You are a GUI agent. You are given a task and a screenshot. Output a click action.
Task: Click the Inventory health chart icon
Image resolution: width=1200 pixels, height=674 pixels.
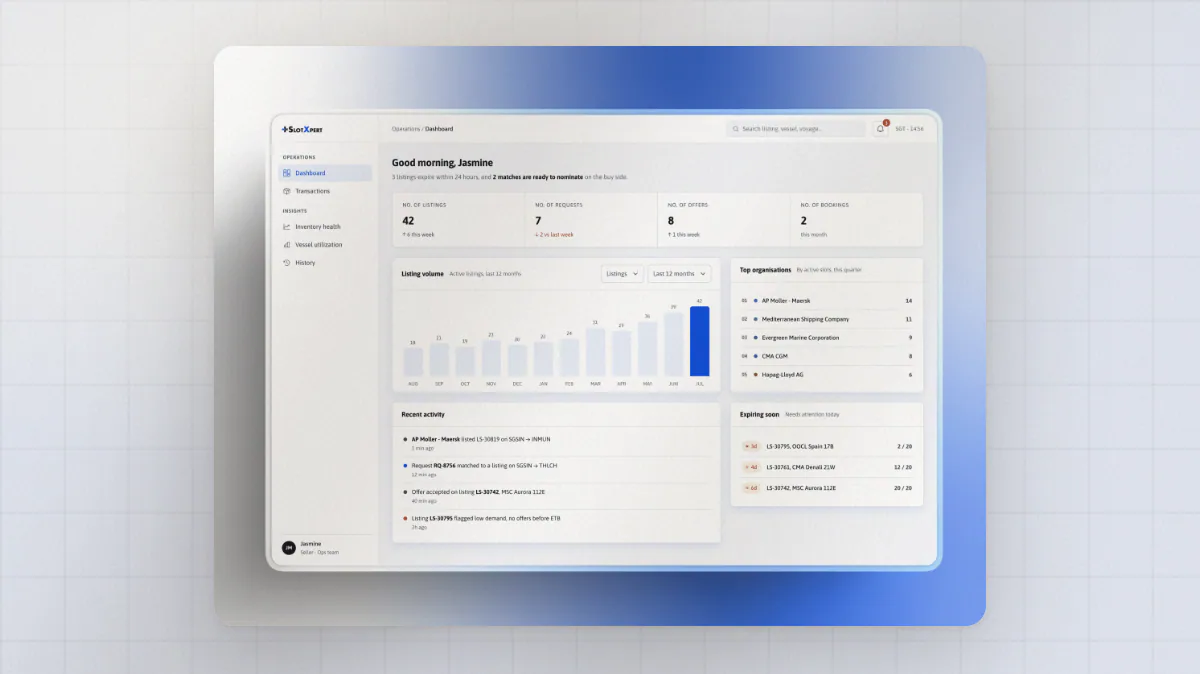(287, 227)
